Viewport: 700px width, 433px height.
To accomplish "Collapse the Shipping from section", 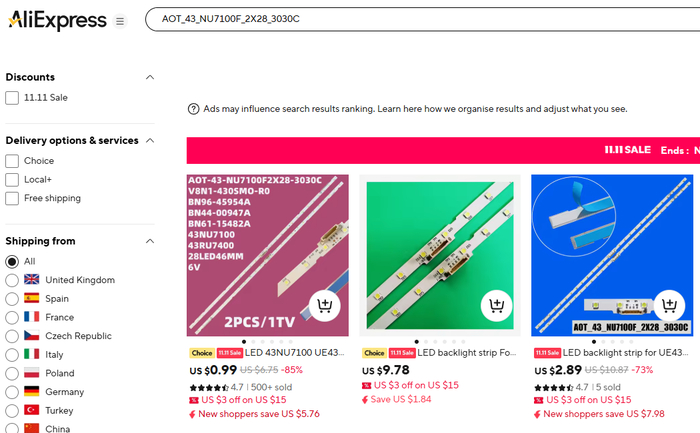I will click(150, 241).
